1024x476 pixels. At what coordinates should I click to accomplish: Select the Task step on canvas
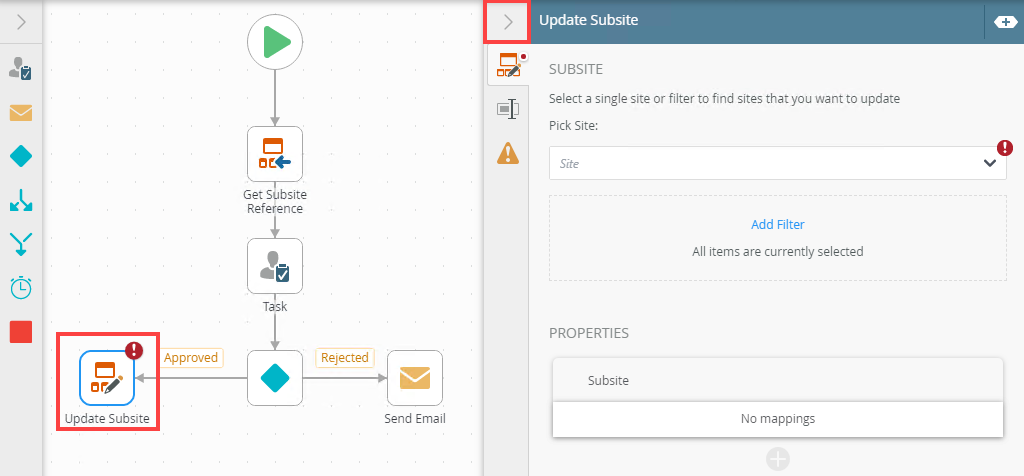[275, 266]
